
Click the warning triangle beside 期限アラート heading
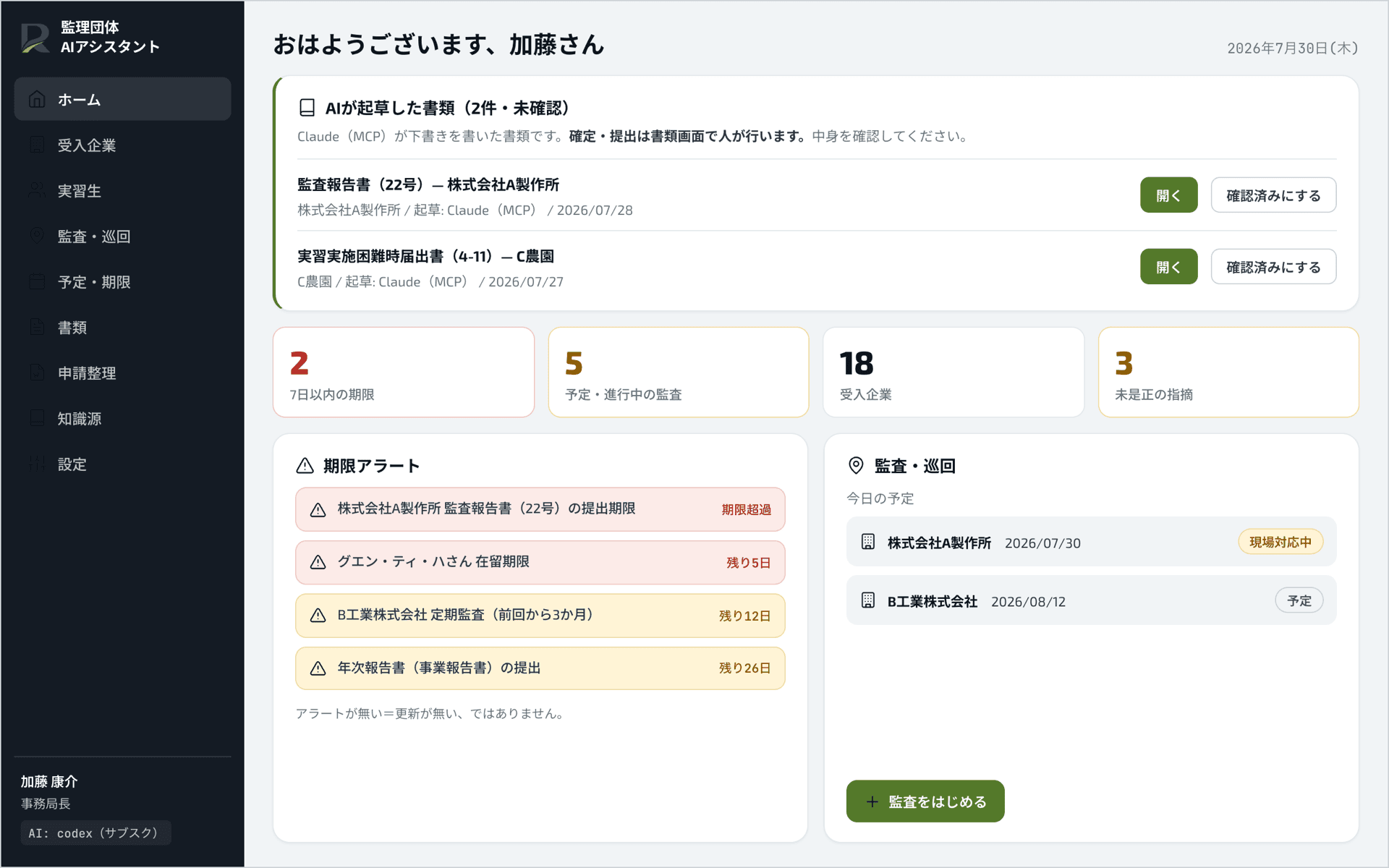[305, 466]
